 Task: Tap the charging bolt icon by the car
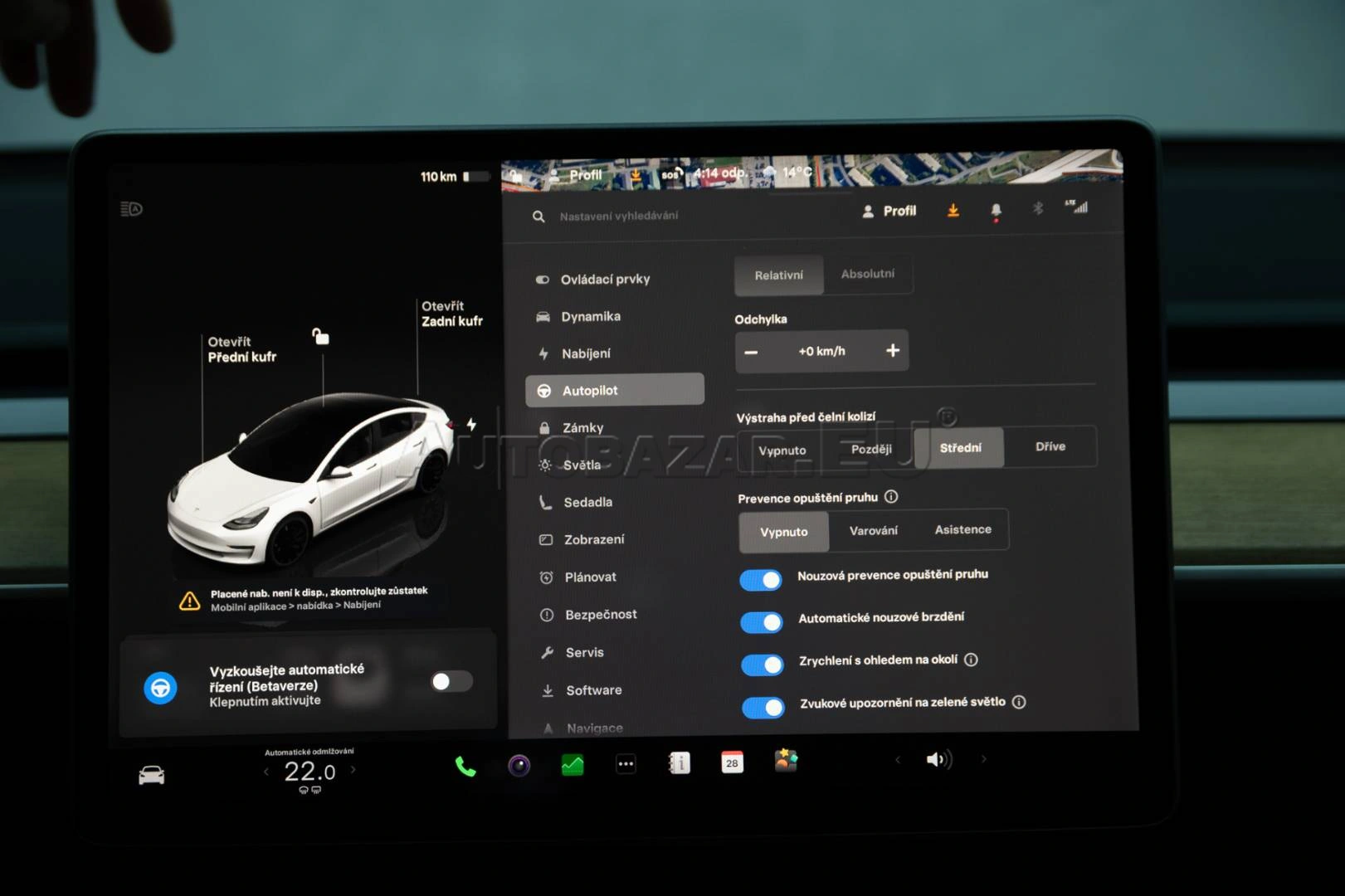tap(471, 425)
